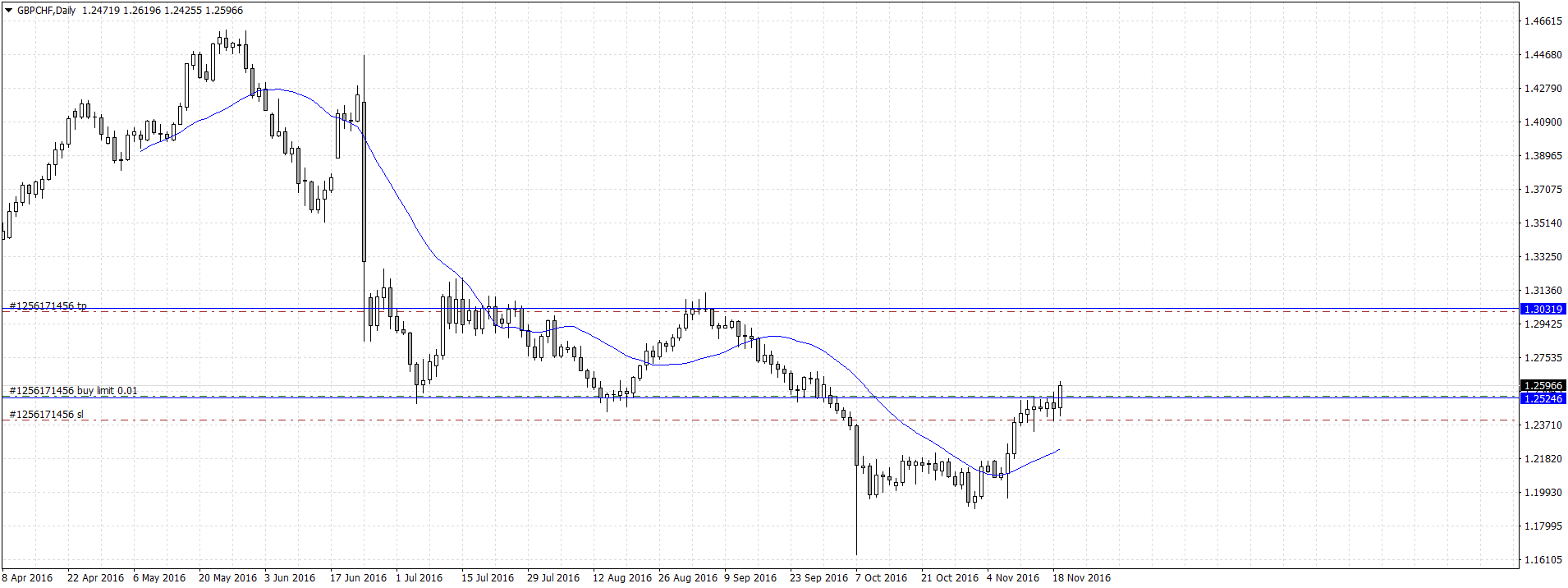Select the #1256171456 buy limit 0.01 label
Viewport: 1568px width, 588px height.
pyautogui.click(x=73, y=391)
